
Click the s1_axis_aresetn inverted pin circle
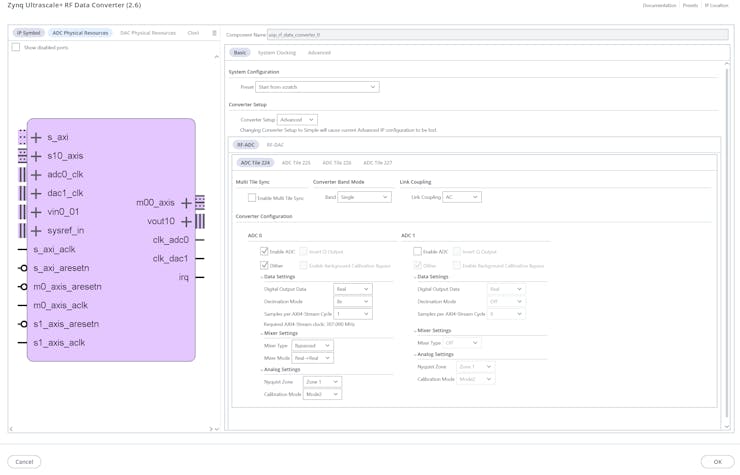23,324
